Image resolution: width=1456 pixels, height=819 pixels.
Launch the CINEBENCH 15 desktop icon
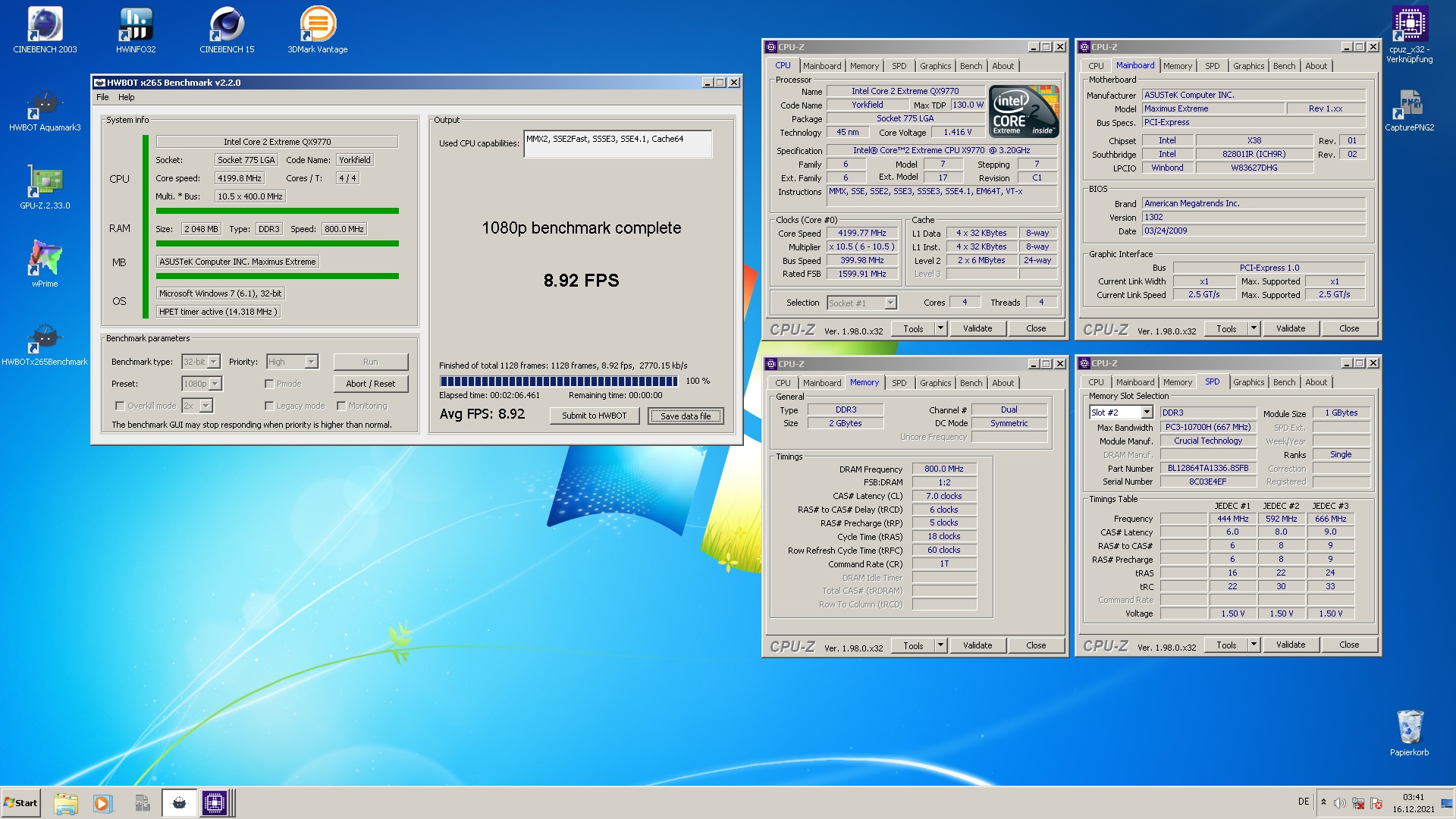227,30
